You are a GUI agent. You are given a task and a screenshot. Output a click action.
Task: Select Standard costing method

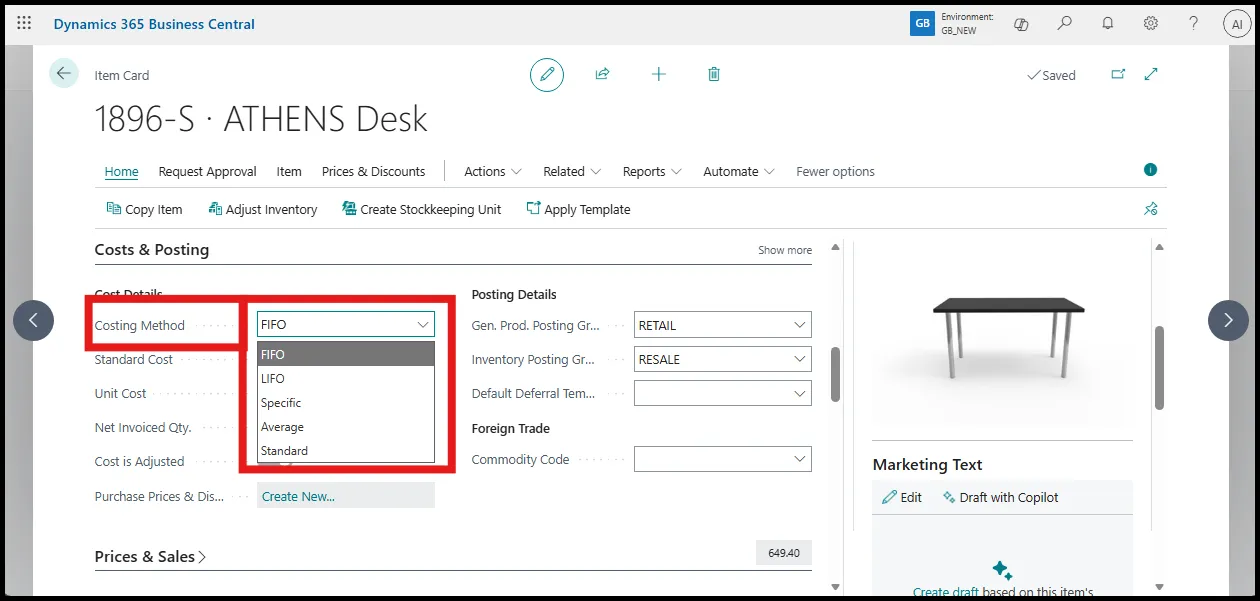tap(346, 450)
